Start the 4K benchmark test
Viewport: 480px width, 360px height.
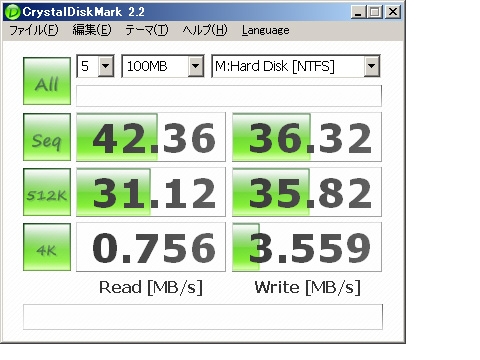[47, 247]
